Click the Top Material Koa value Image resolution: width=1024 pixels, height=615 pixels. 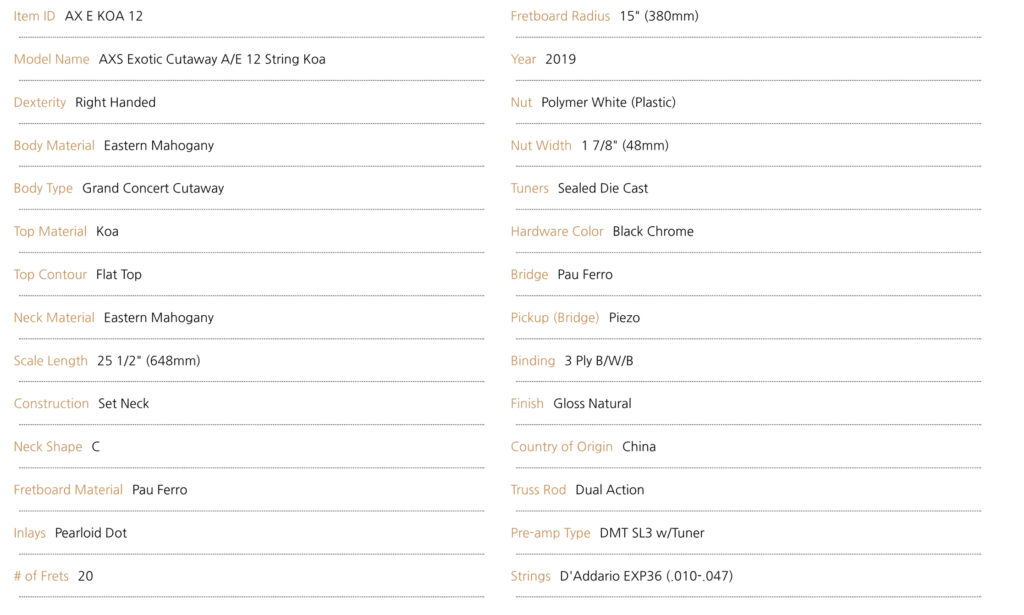click(x=107, y=232)
